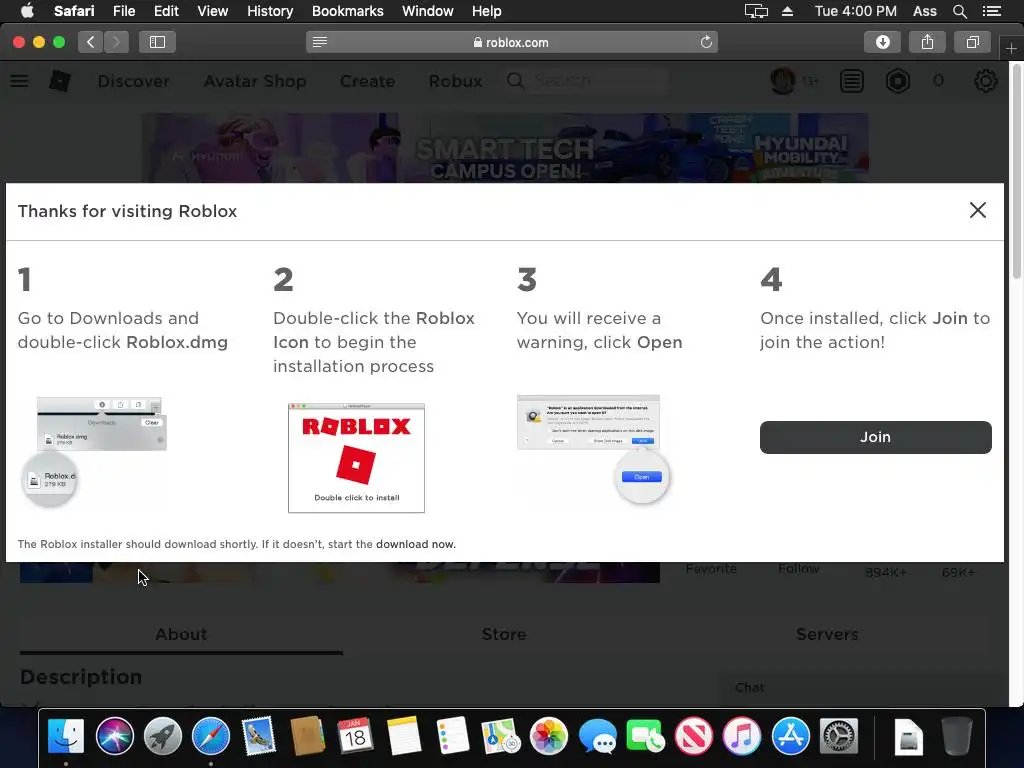Click the screen mirroring display icon
The width and height of the screenshot is (1024, 768).
(x=756, y=11)
